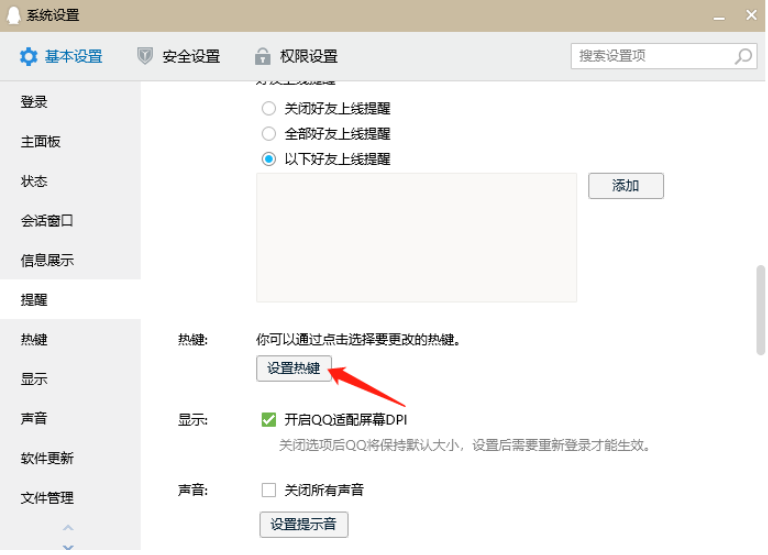Click the shield icon for 安全设置
768x555 pixels.
point(146,57)
